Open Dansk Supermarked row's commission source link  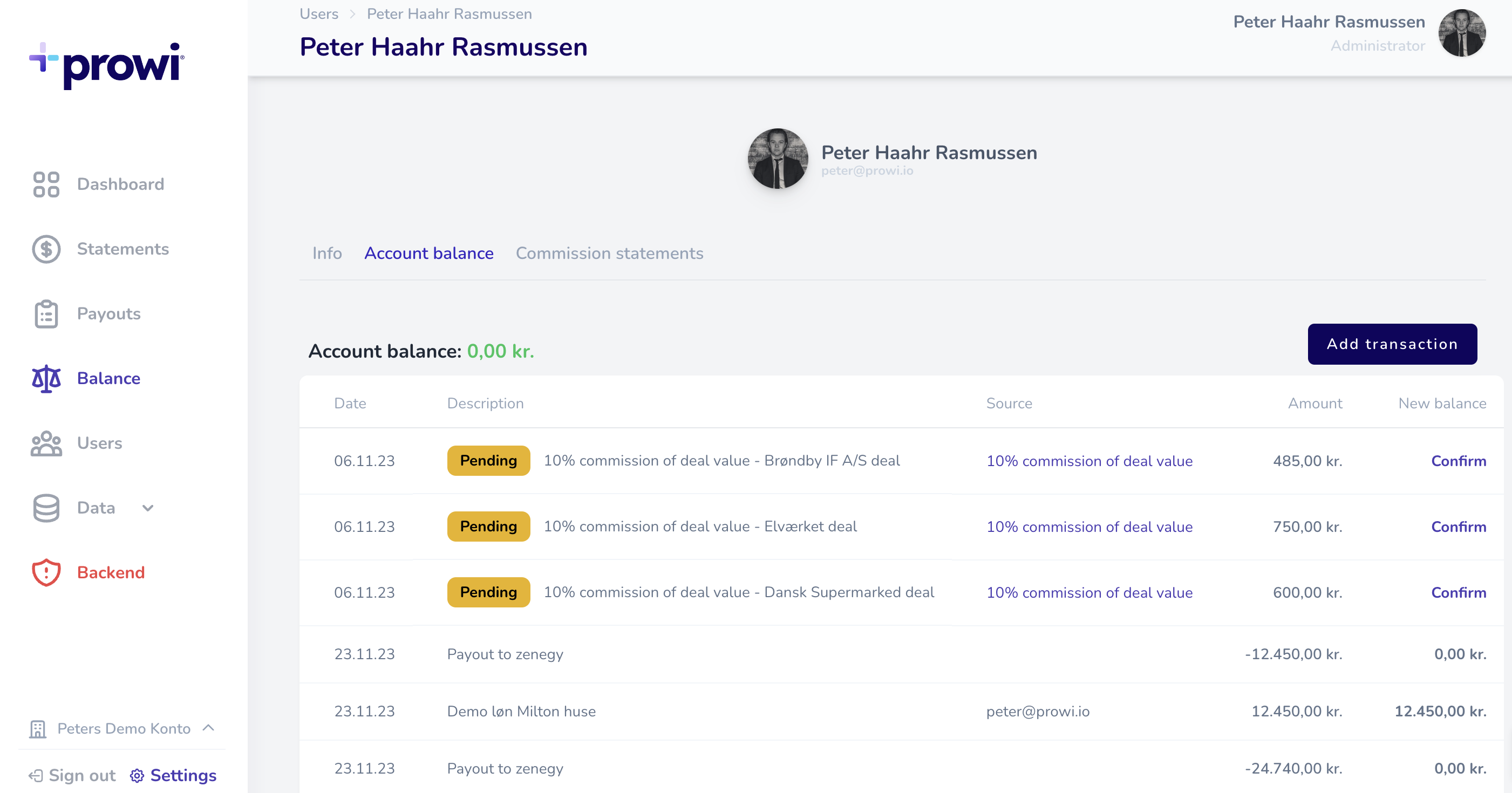point(1089,592)
